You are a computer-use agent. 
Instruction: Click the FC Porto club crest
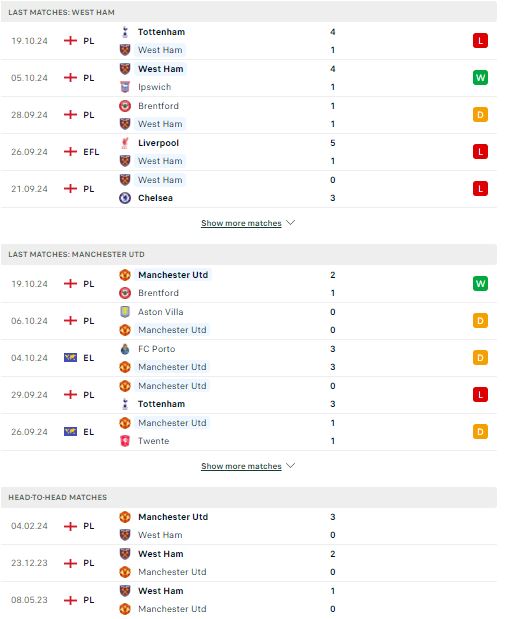(125, 349)
